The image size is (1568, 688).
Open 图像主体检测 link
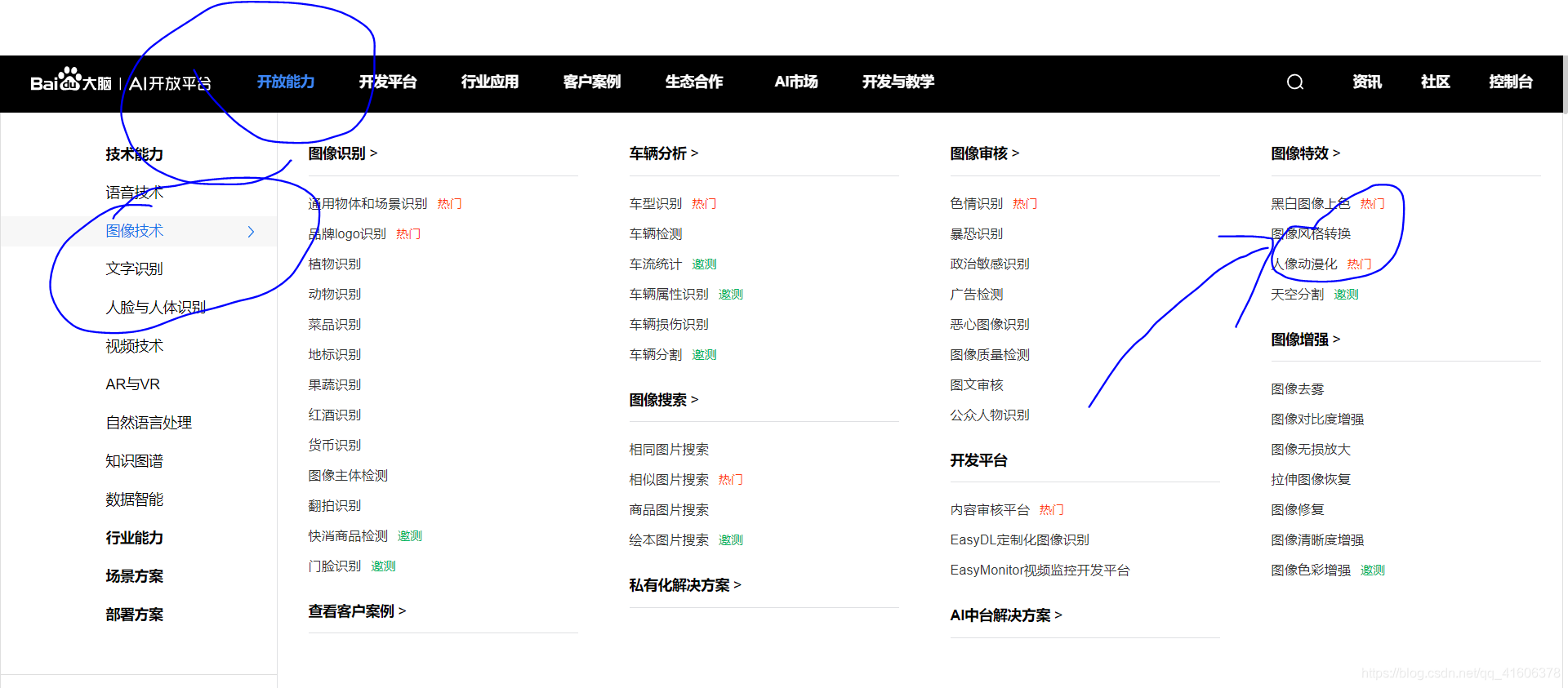348,476
